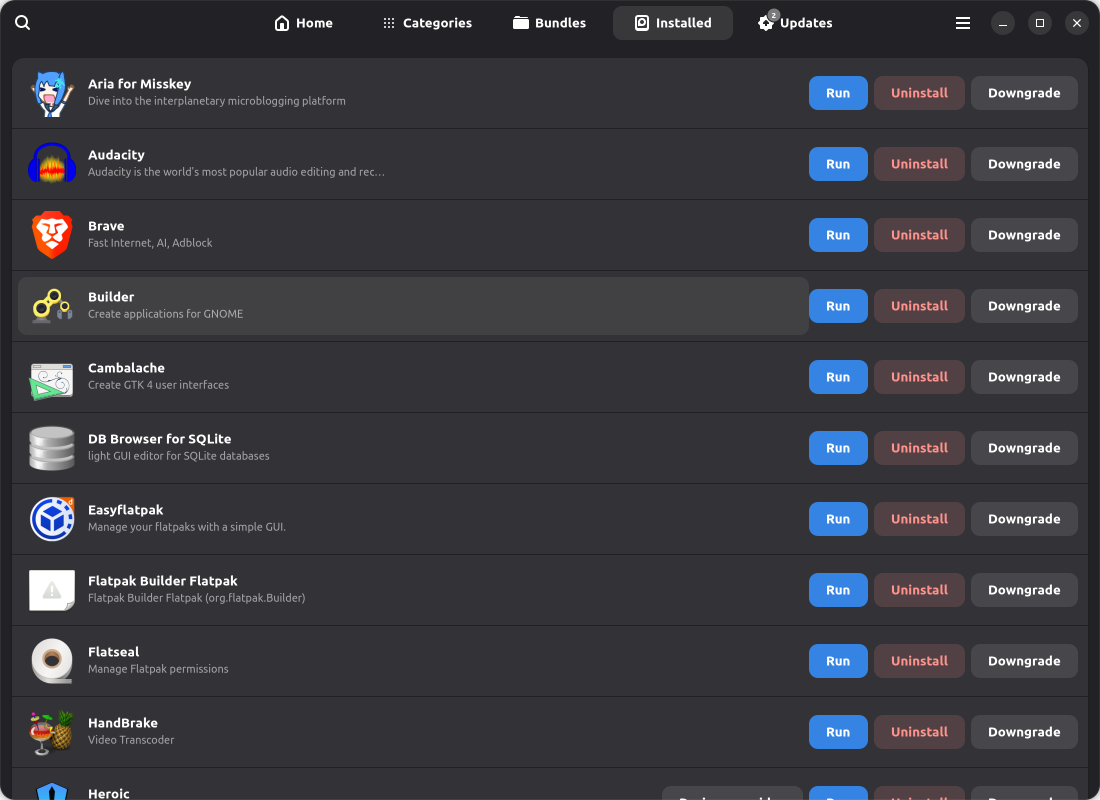
Task: Downgrade Flatseal
Action: tap(1024, 661)
